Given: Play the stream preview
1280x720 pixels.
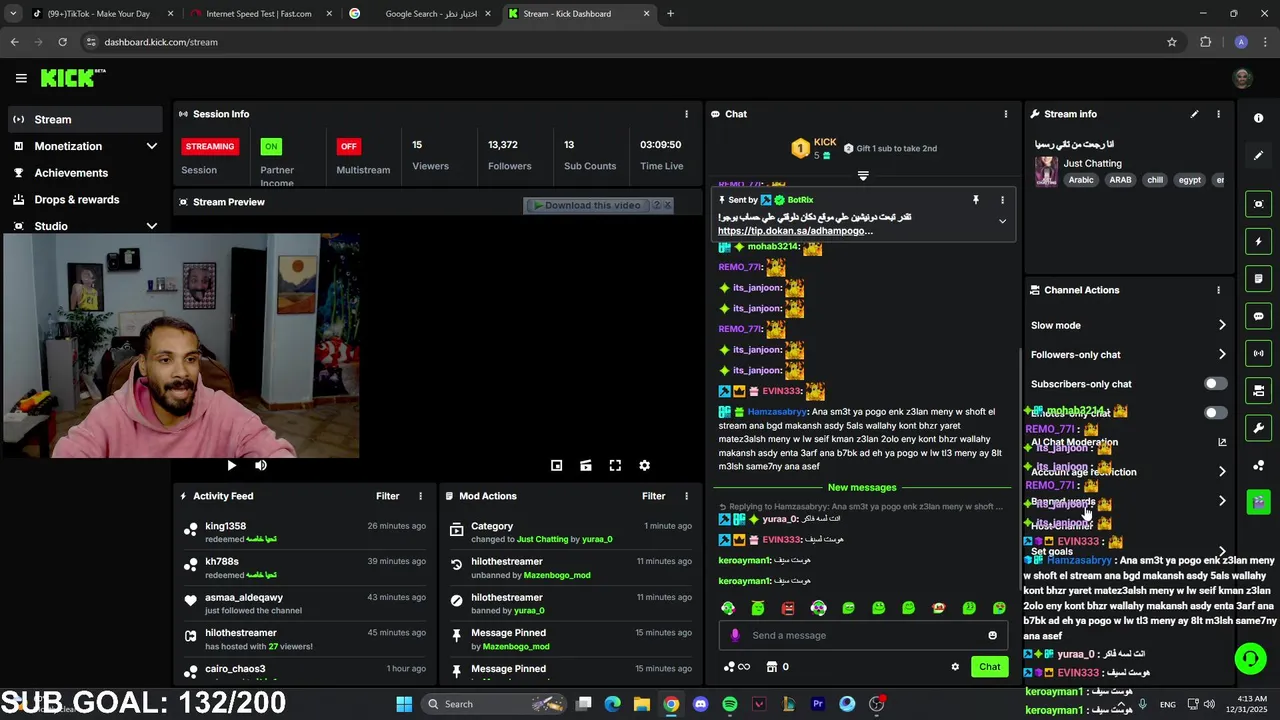Looking at the screenshot, I should 231,465.
